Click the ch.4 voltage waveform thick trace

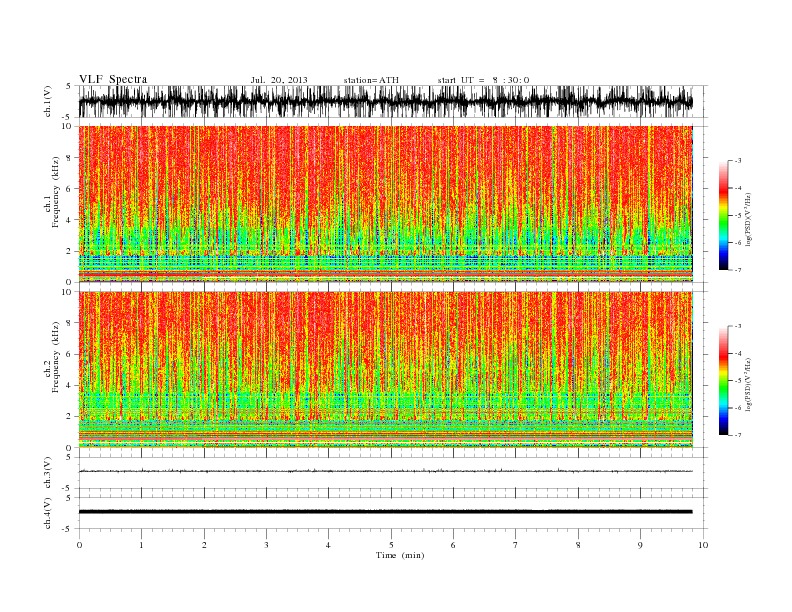tap(386, 512)
